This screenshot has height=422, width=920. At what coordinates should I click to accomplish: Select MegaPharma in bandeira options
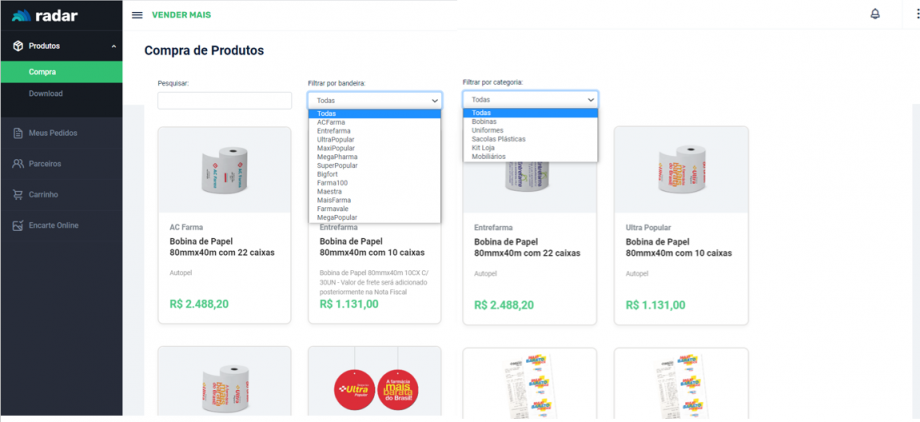click(337, 157)
